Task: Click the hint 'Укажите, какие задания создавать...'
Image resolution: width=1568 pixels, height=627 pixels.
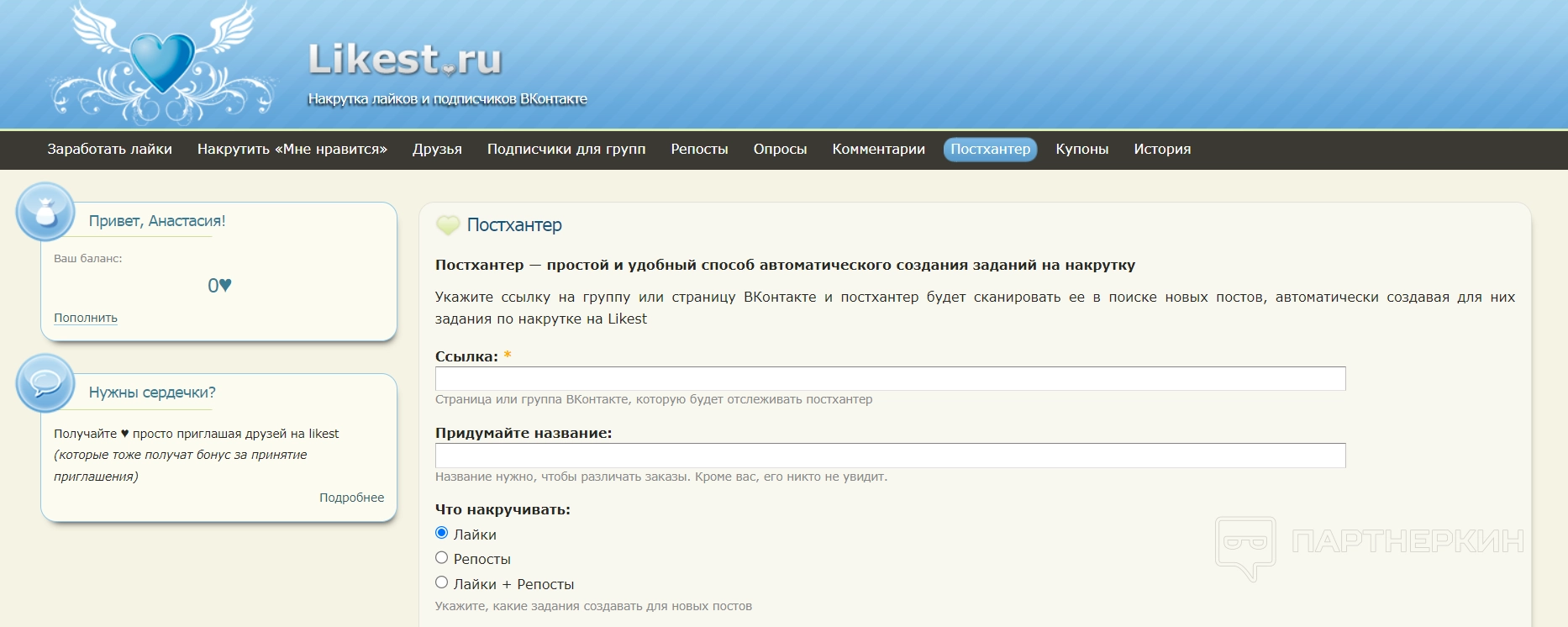Action: pyautogui.click(x=593, y=606)
